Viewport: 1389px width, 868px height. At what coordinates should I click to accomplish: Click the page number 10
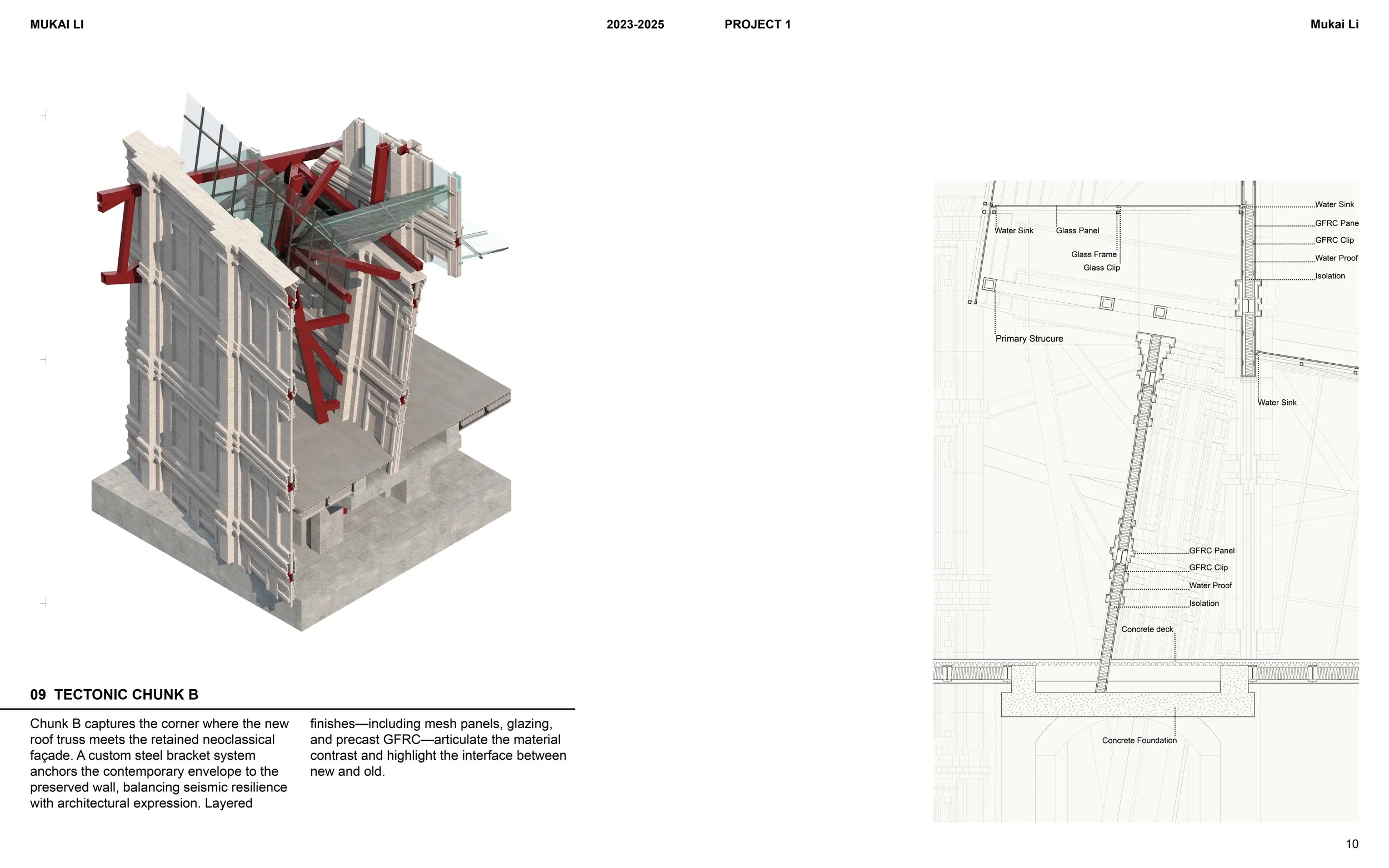pos(1352,844)
